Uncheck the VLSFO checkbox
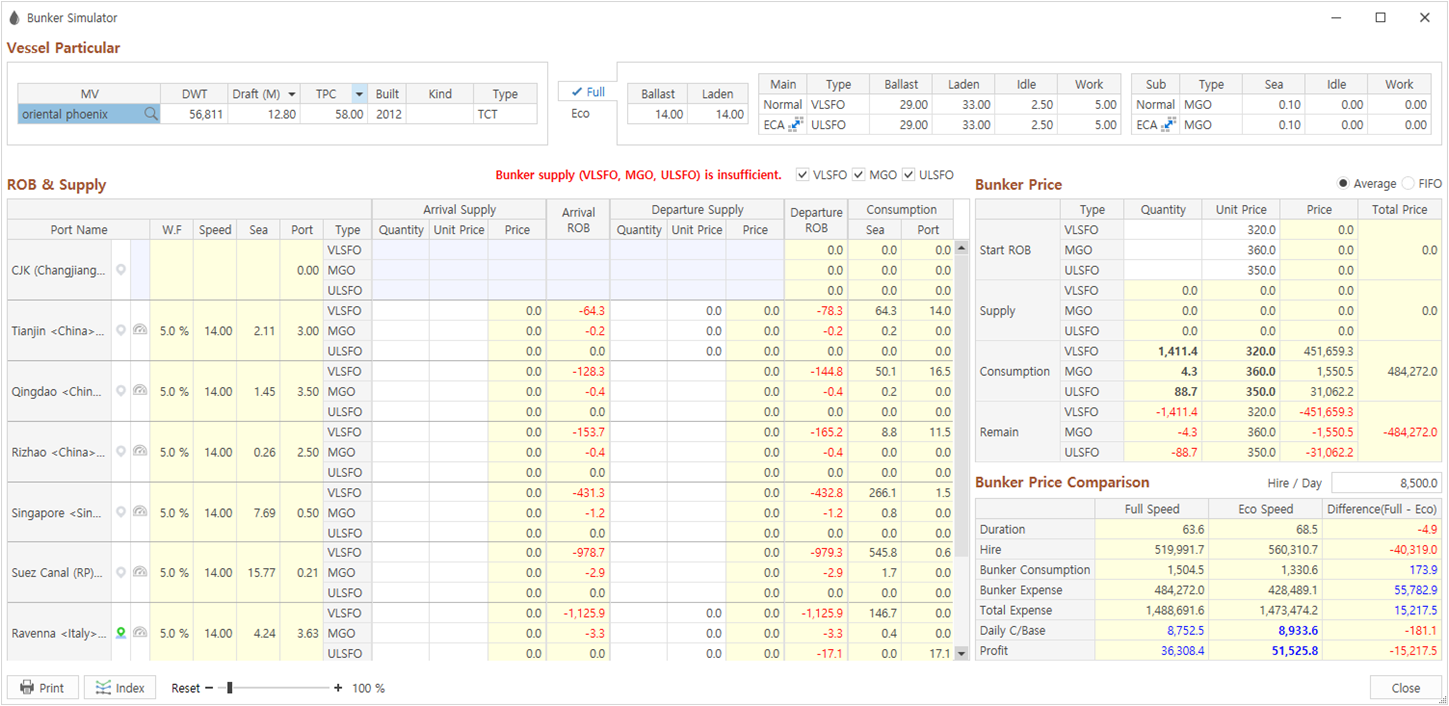 (x=803, y=175)
